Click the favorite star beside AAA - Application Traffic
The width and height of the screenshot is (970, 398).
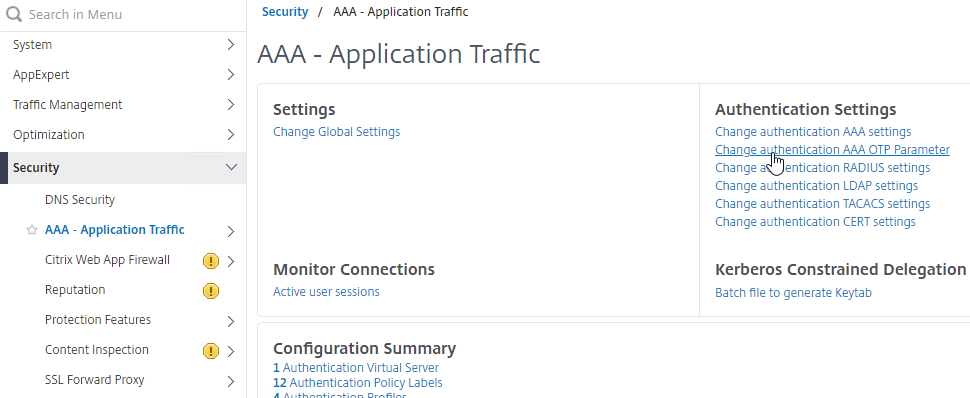[32, 230]
